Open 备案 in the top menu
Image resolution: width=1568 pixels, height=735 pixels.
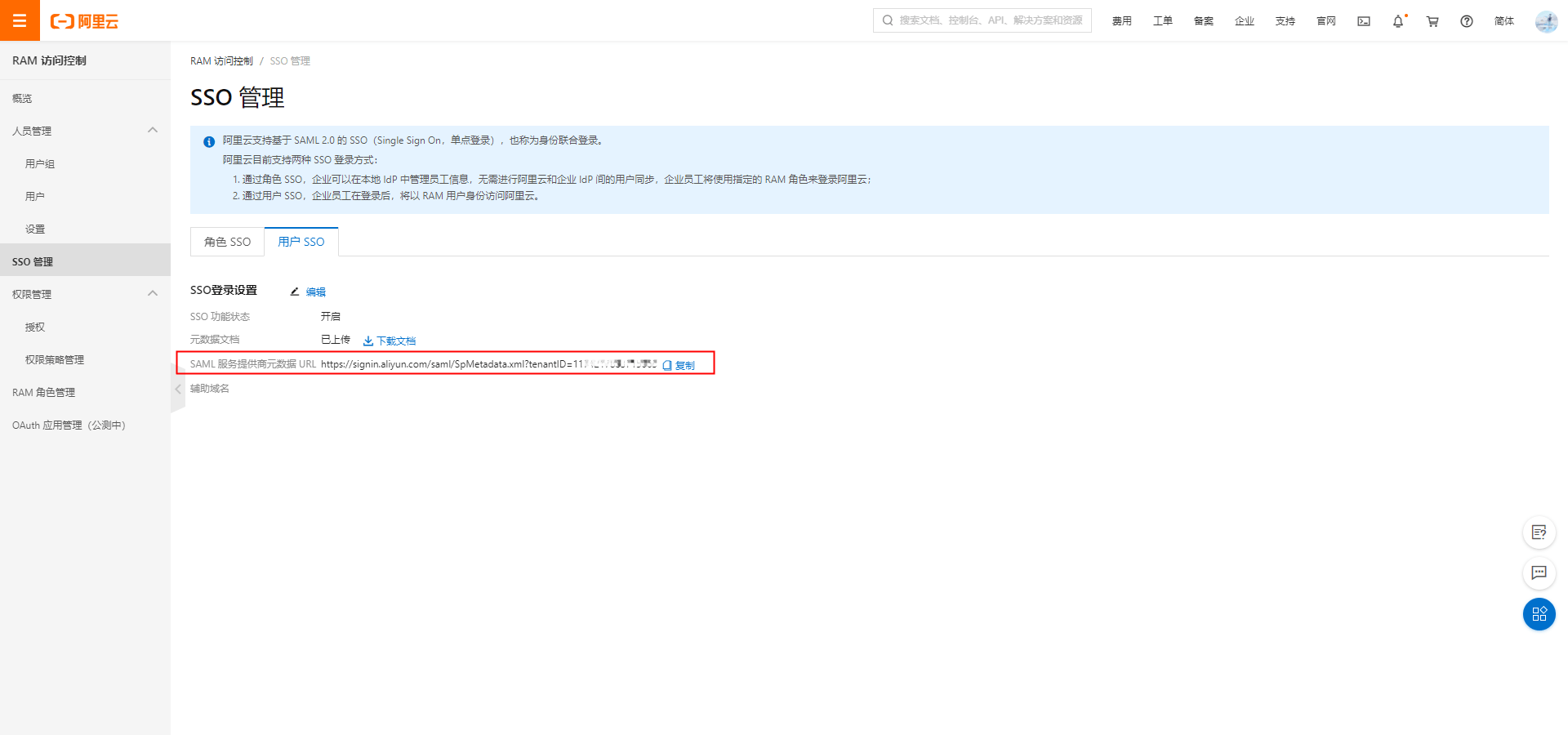1203,21
